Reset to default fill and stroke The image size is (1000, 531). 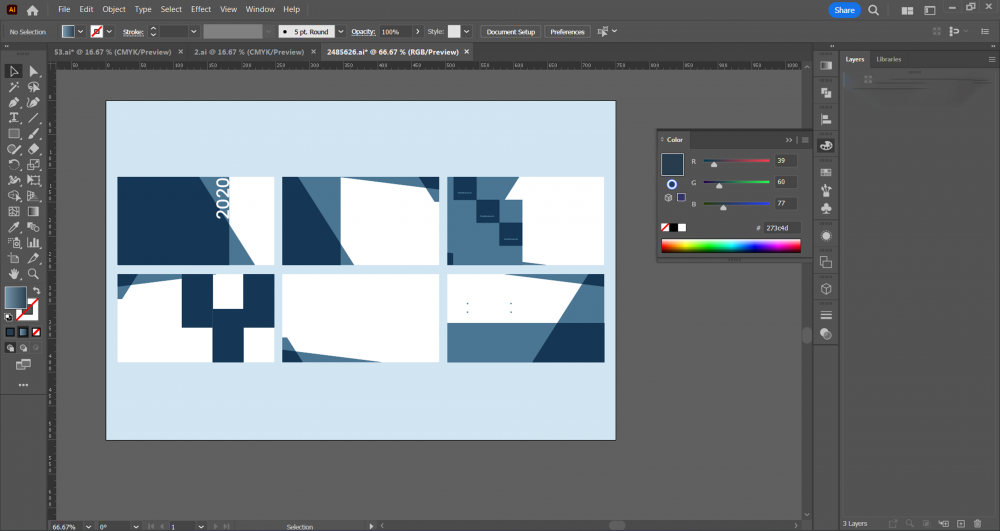pos(8,317)
